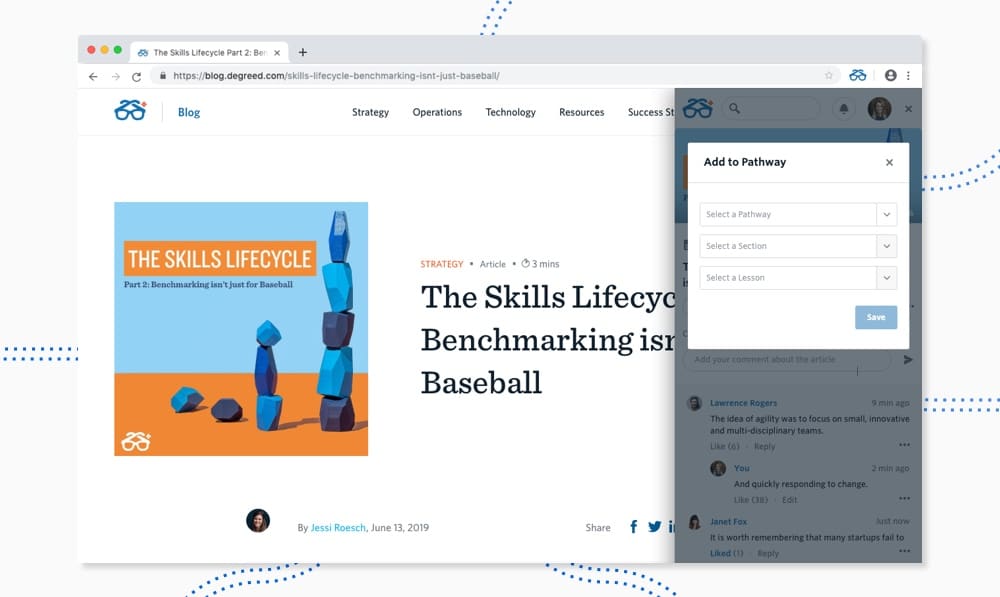This screenshot has width=1000, height=597.
Task: Open more options on Janet Fox's comment
Action: pos(904,551)
